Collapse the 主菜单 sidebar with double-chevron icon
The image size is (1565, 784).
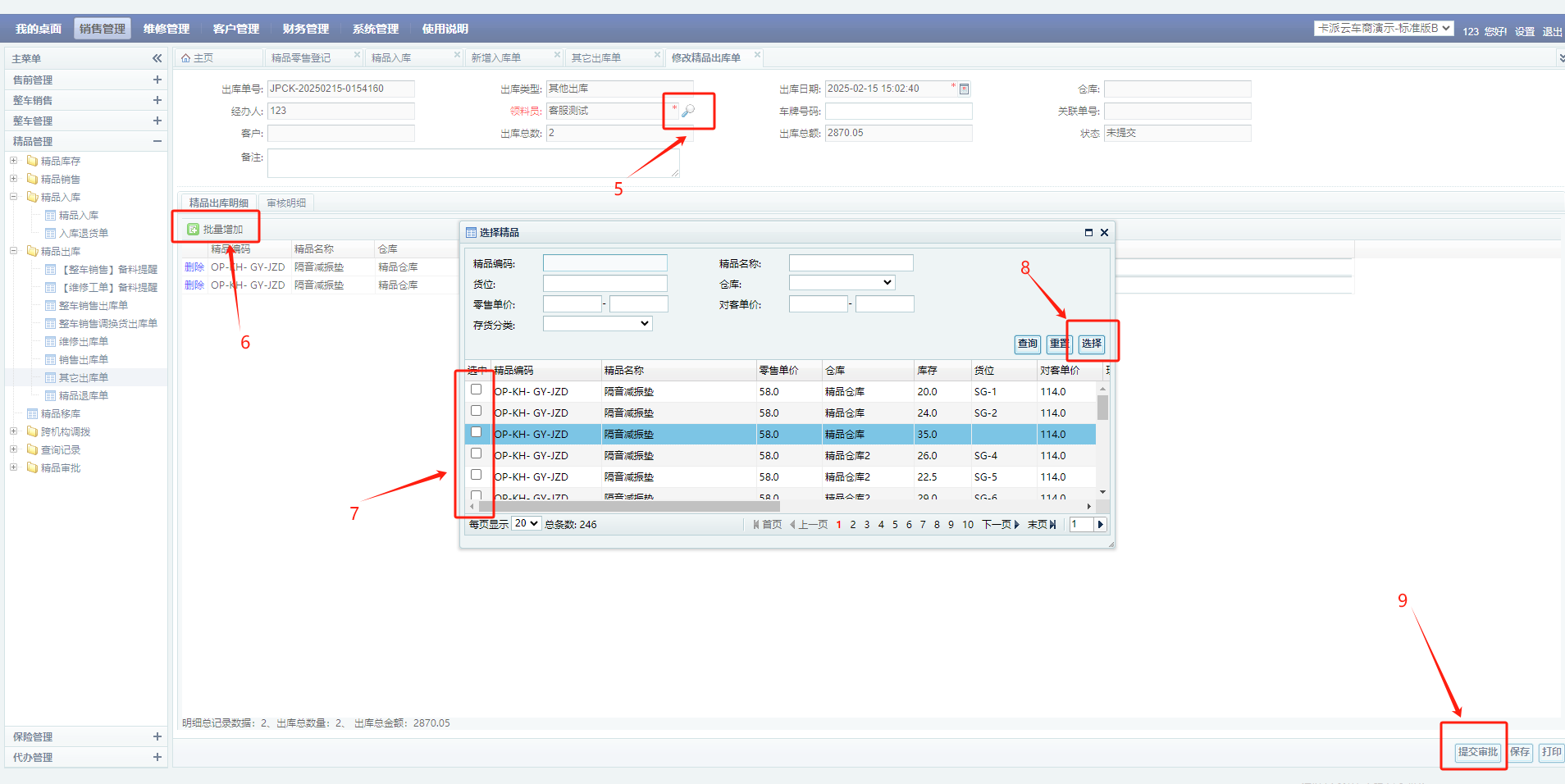tap(157, 58)
